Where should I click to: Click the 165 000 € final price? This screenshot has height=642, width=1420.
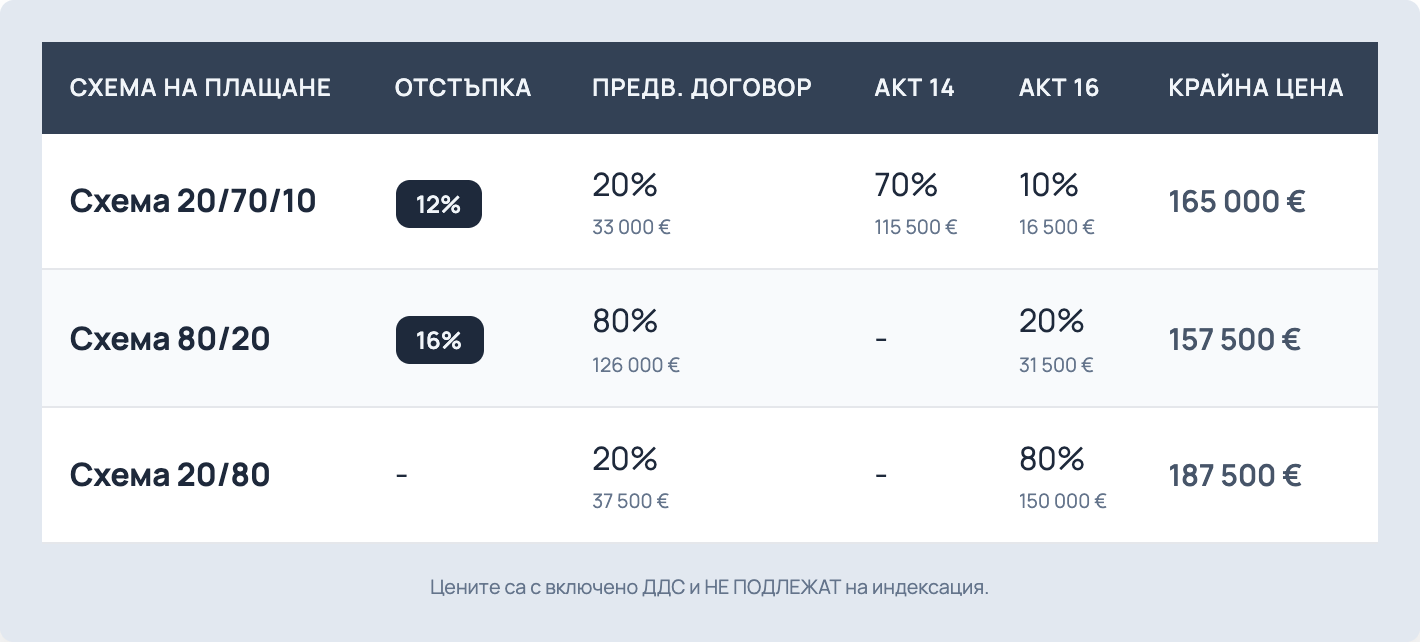click(x=1237, y=202)
